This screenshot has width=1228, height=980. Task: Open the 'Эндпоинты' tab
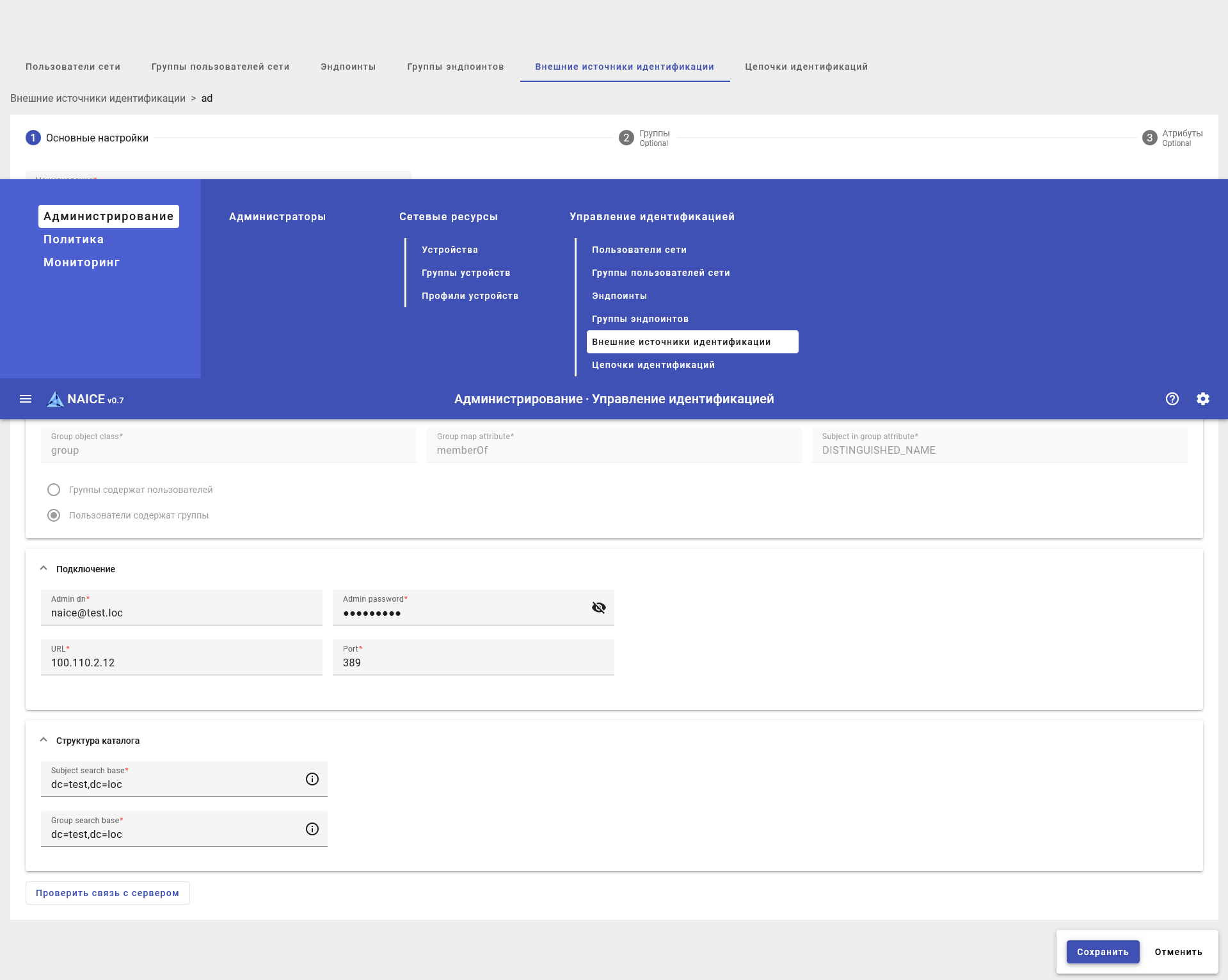348,67
